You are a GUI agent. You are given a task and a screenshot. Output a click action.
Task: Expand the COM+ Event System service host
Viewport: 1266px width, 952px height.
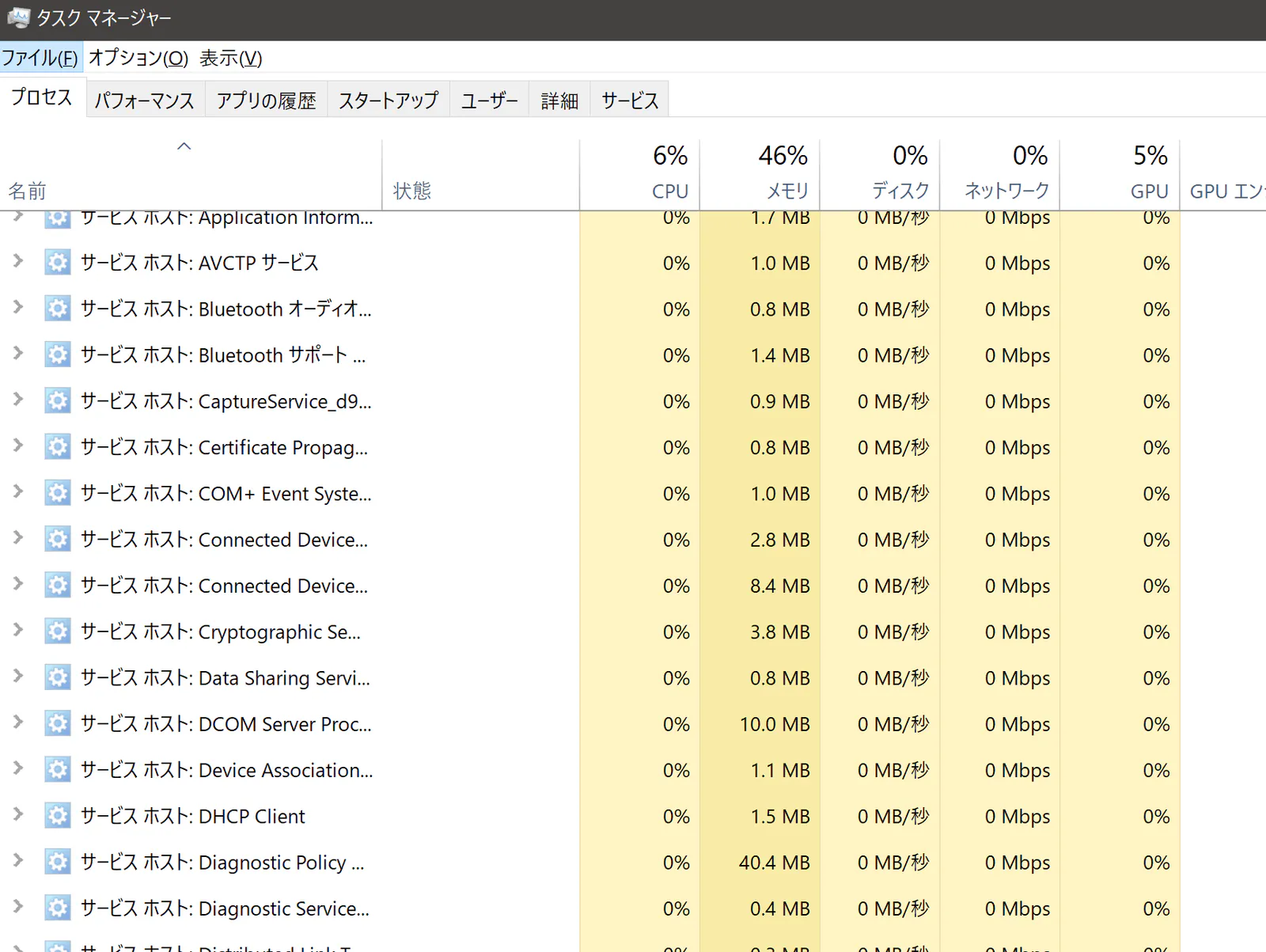(x=17, y=491)
